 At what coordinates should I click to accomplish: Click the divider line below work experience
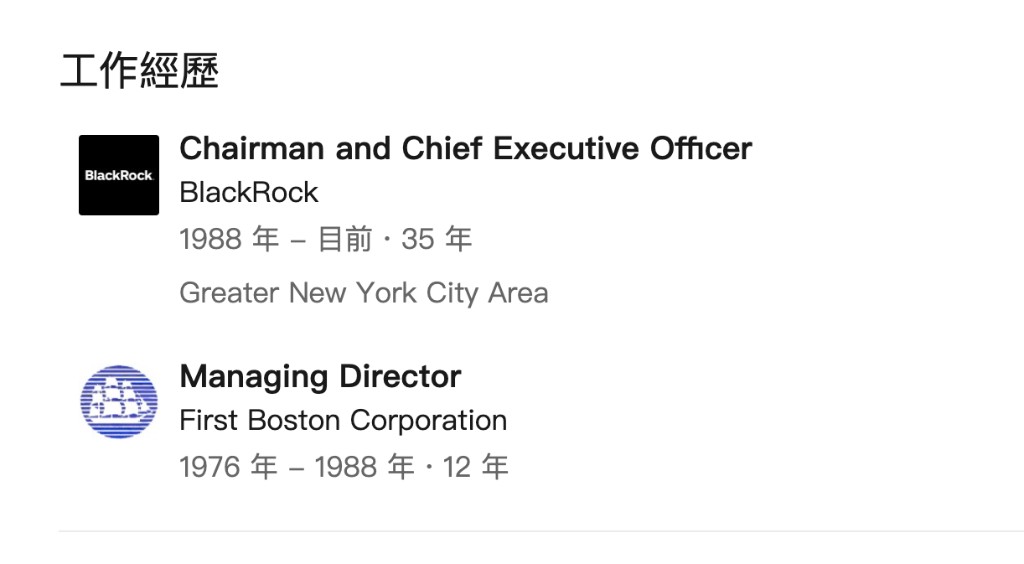(540, 531)
